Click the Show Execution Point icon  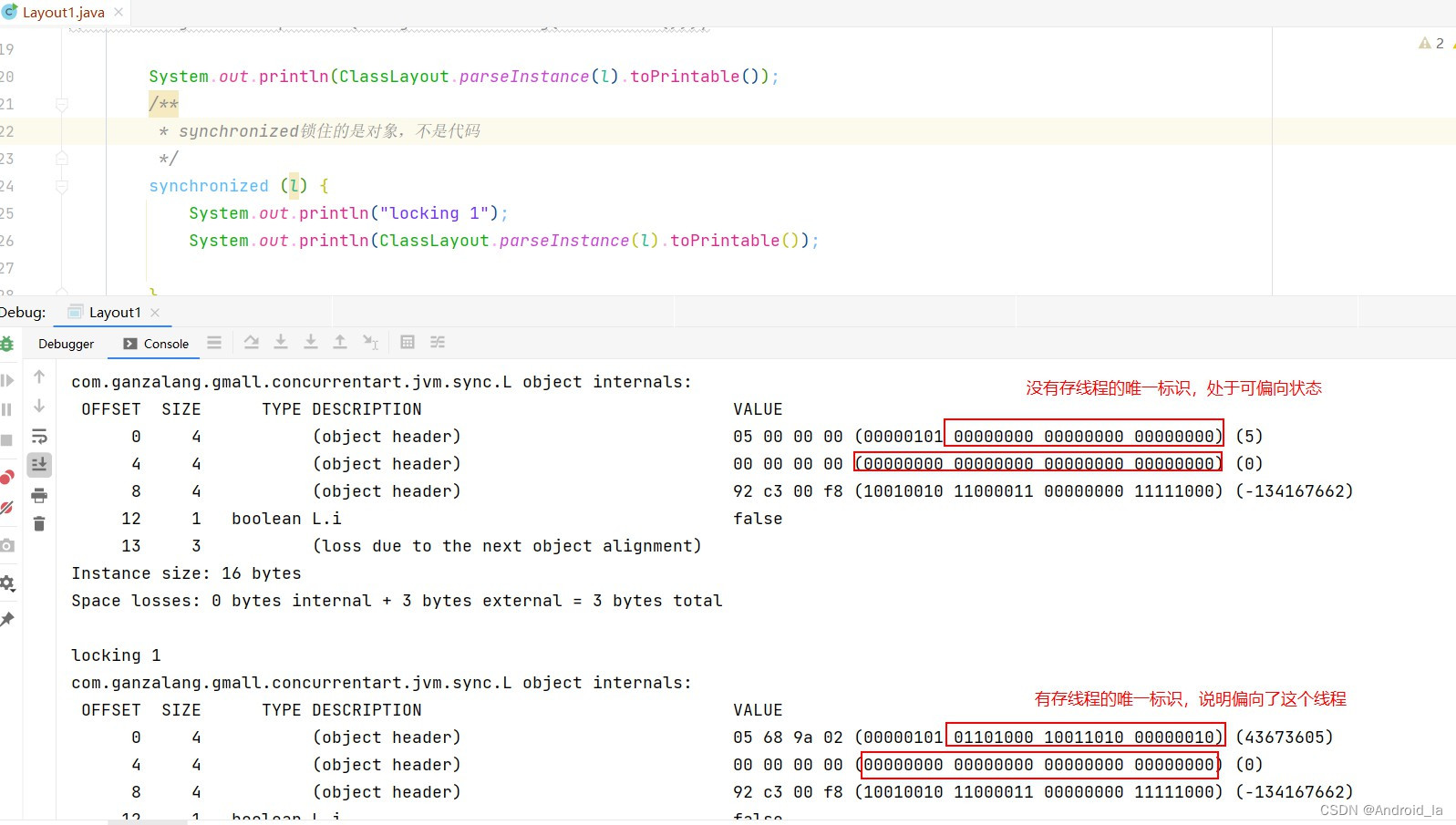214,343
